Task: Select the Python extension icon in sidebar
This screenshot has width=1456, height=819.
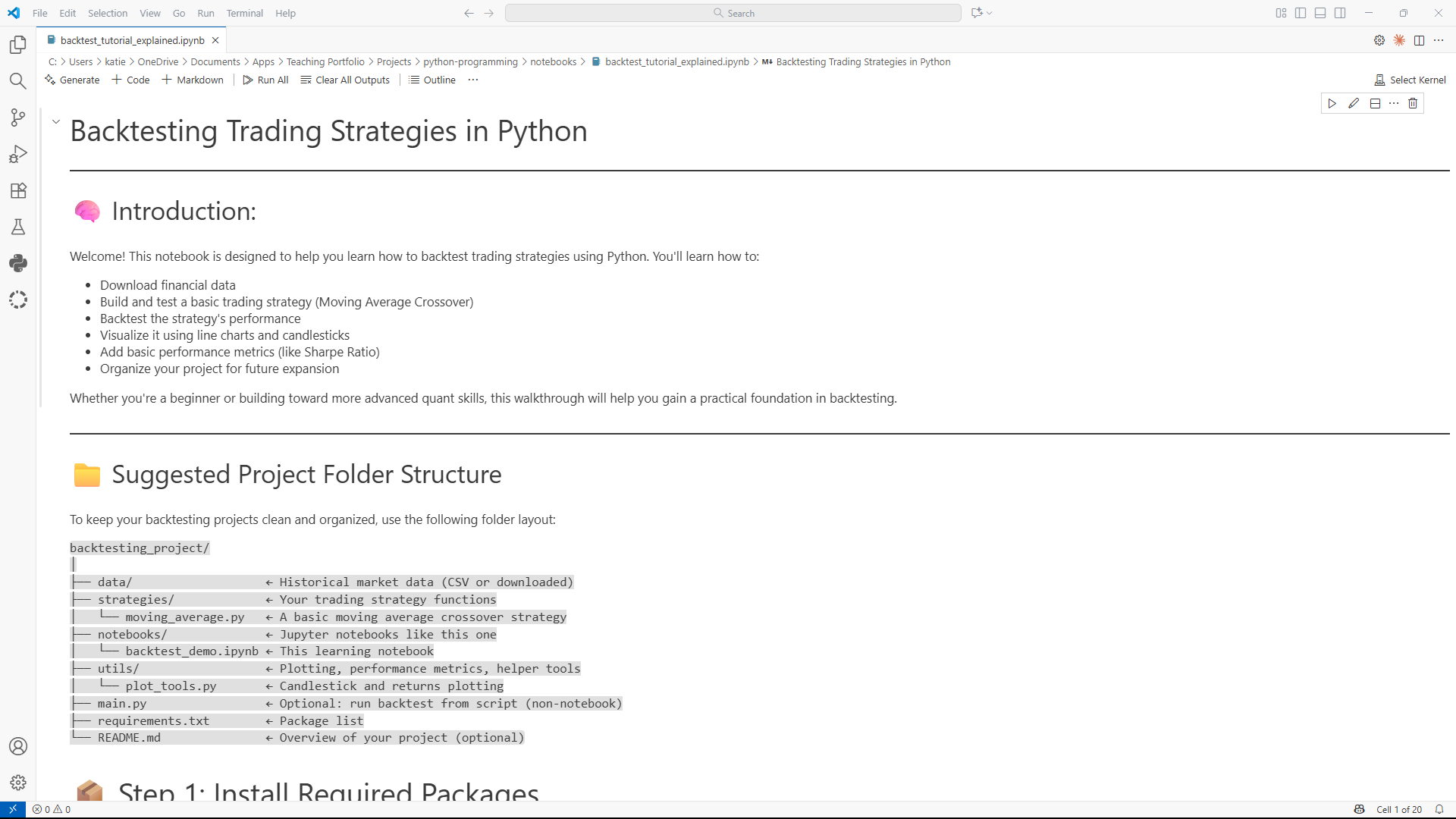Action: (x=17, y=263)
